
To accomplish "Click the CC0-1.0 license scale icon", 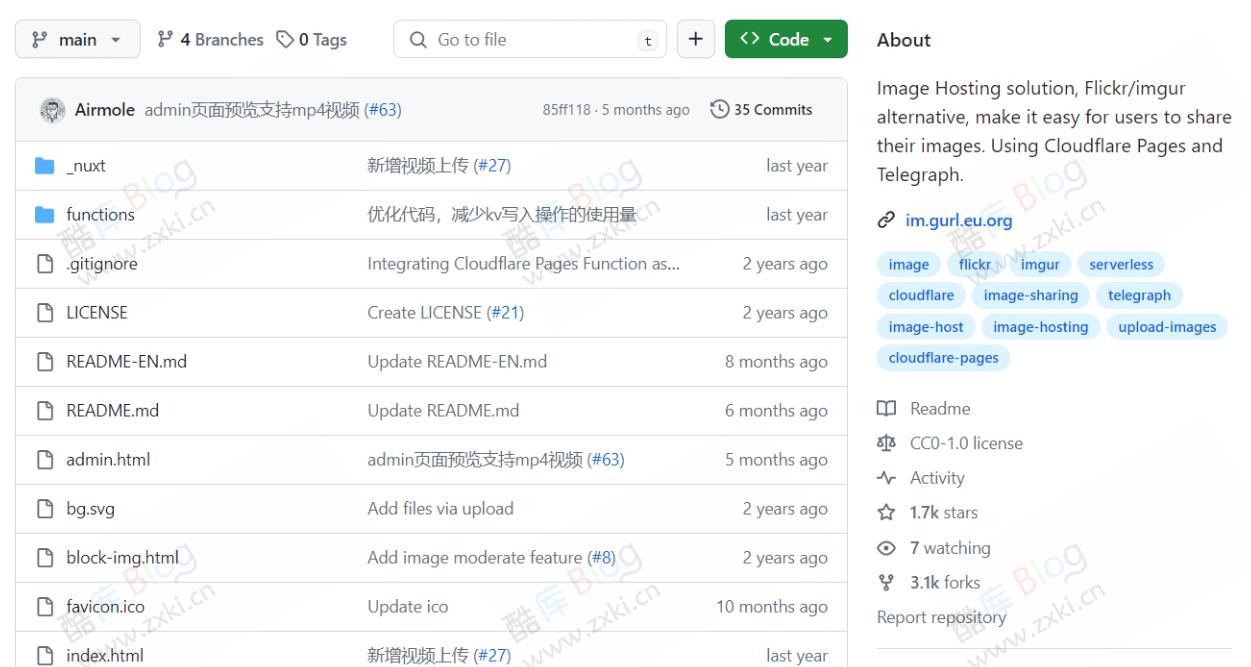I will (x=887, y=443).
